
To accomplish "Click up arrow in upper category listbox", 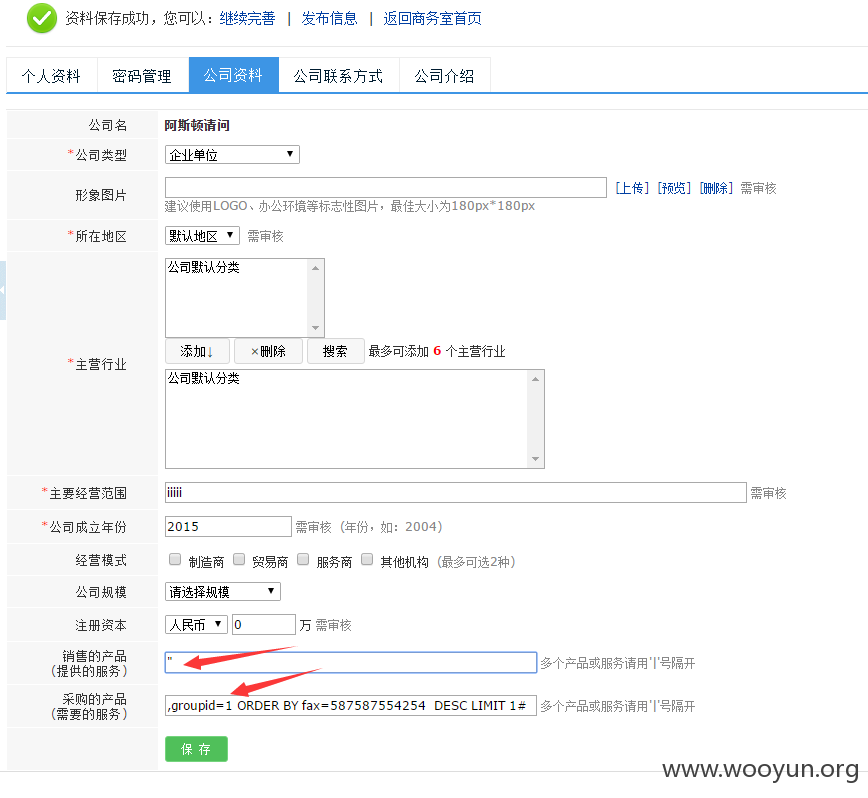I will click(316, 268).
